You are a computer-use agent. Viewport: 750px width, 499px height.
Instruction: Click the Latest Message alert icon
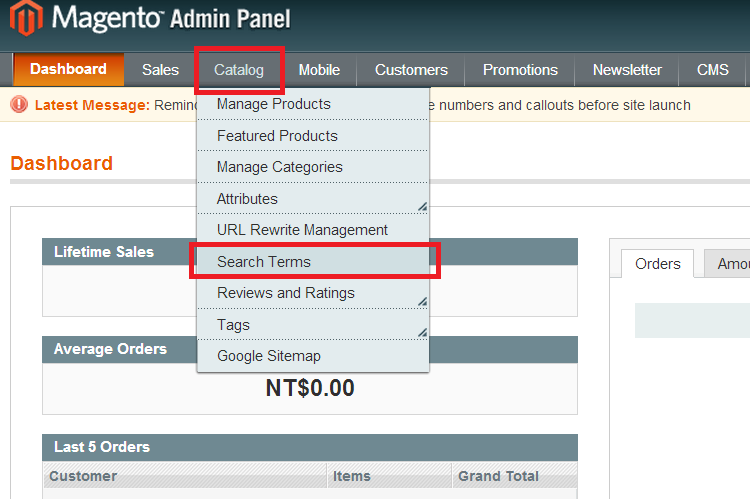tap(19, 105)
